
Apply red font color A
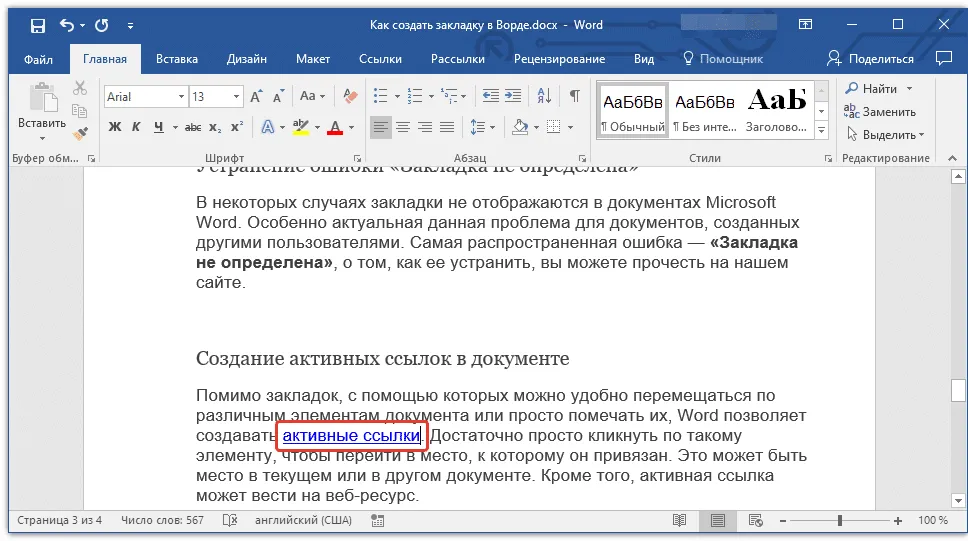335,127
